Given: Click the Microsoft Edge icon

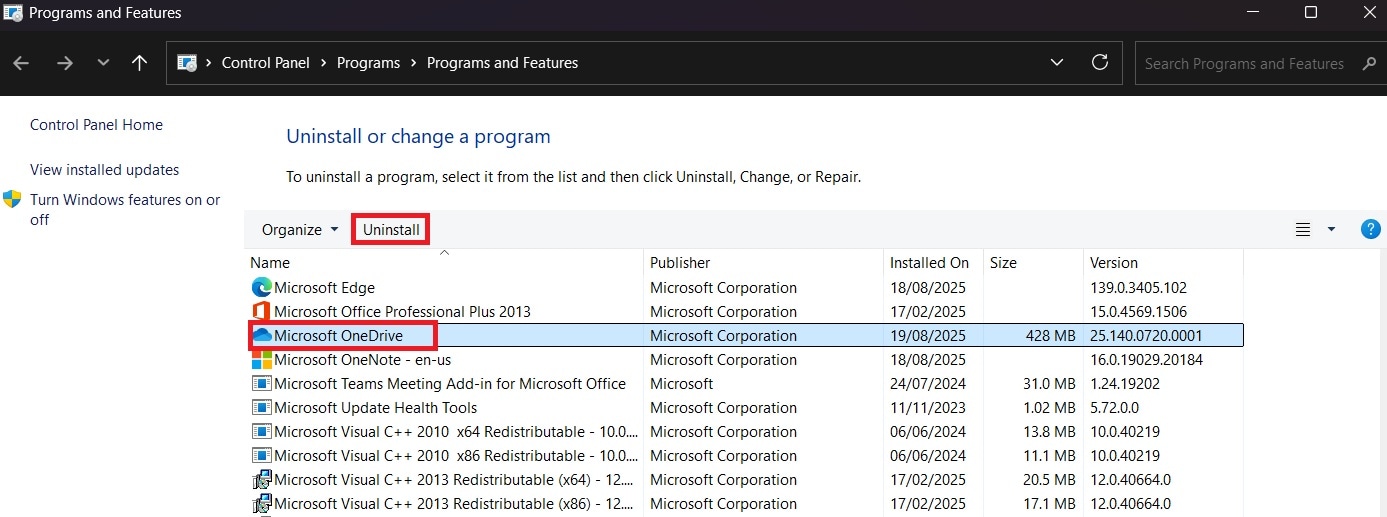Looking at the screenshot, I should [x=262, y=288].
